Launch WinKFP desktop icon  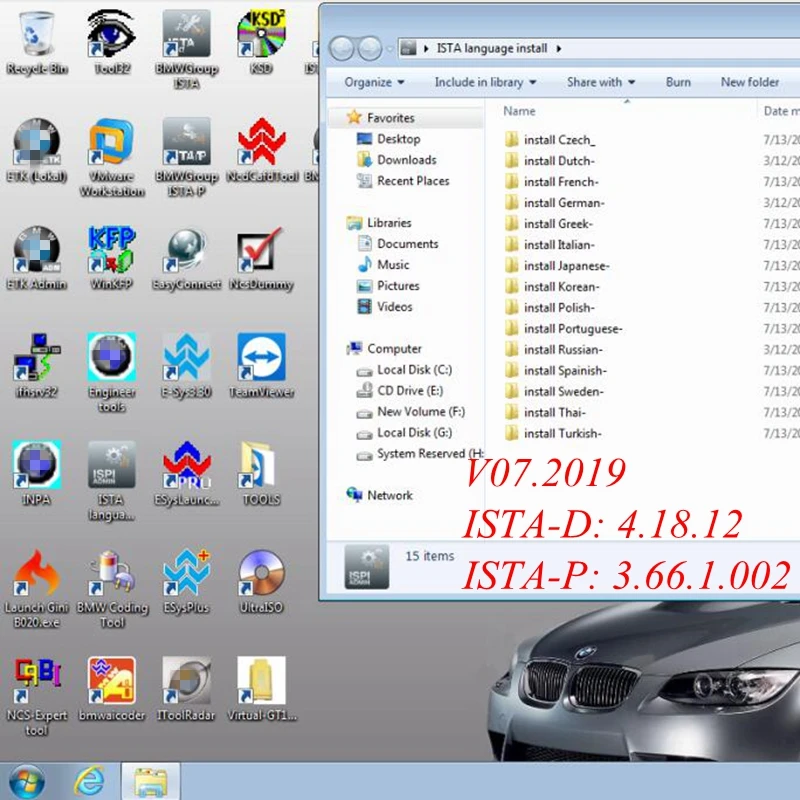112,259
